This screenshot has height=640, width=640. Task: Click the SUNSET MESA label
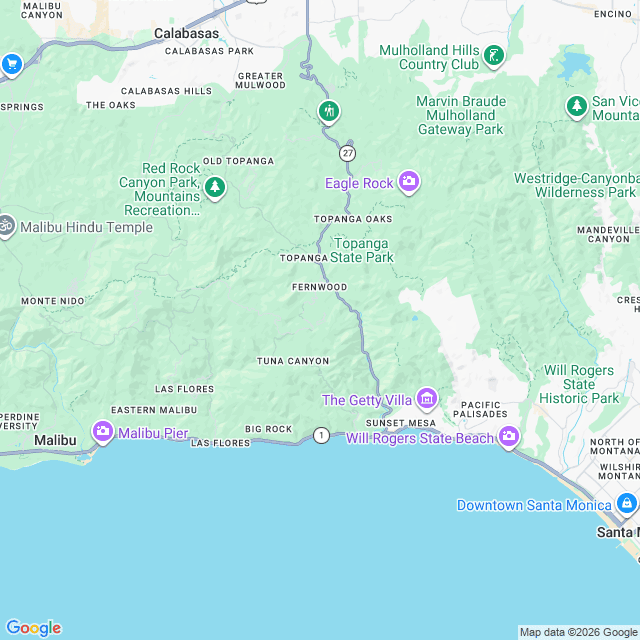[401, 423]
